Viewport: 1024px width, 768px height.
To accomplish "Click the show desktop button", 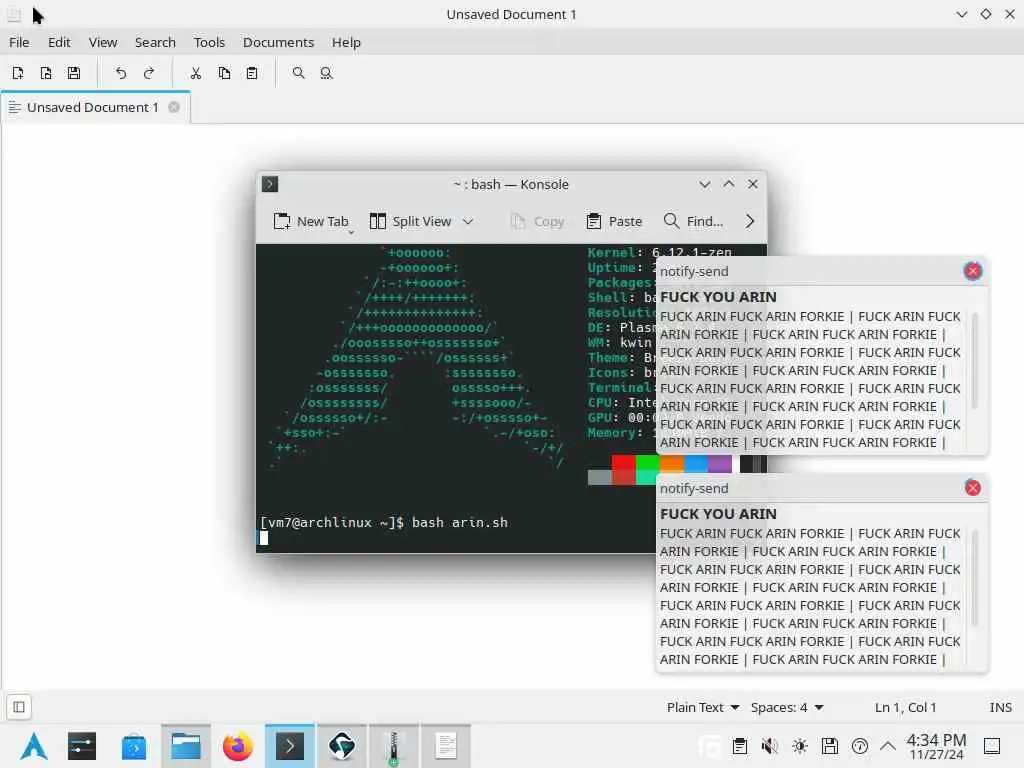I will point(992,746).
